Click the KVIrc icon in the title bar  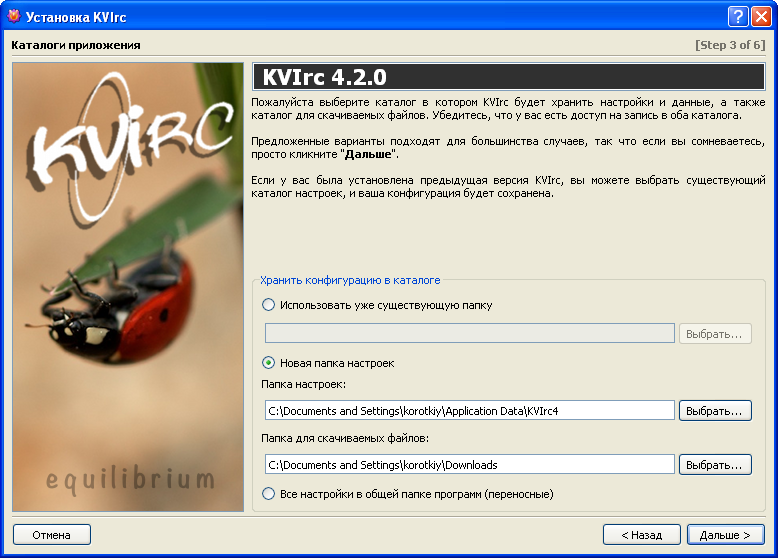pyautogui.click(x=14, y=16)
